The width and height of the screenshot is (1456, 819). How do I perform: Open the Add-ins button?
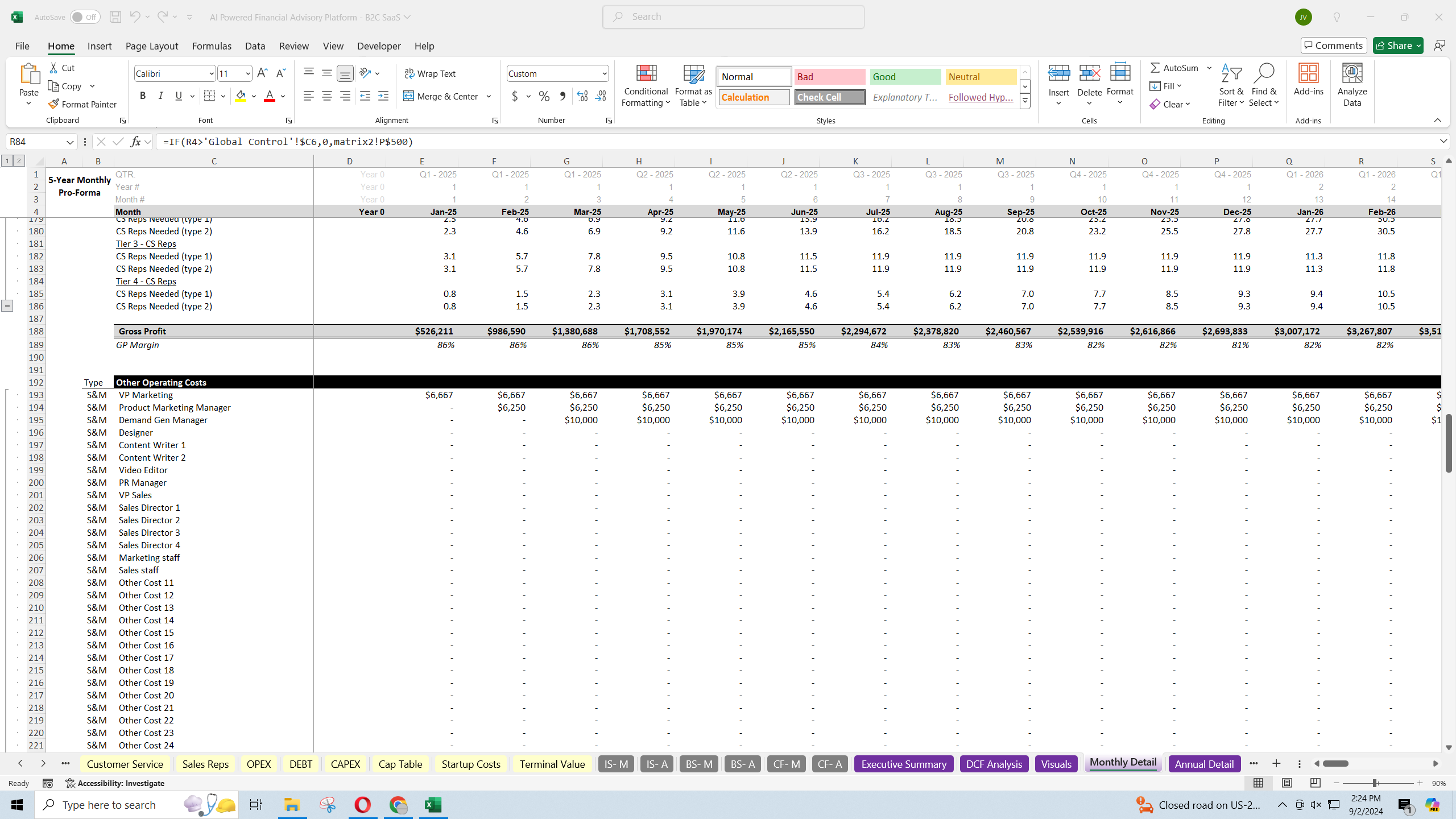[x=1308, y=80]
